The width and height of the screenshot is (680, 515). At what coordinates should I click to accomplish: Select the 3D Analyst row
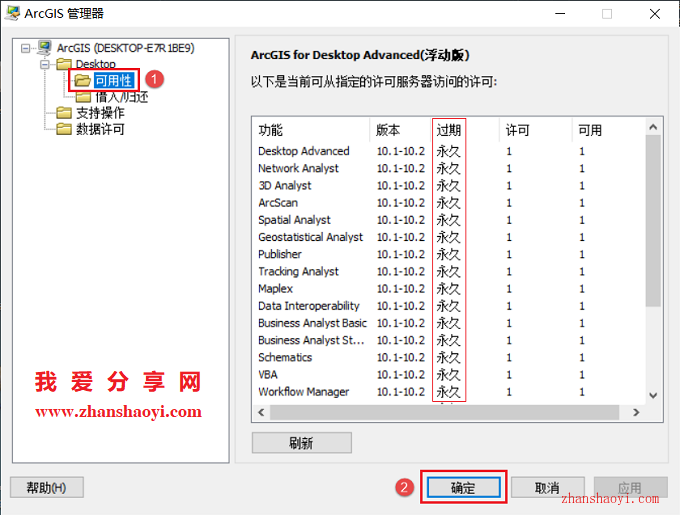[449, 186]
